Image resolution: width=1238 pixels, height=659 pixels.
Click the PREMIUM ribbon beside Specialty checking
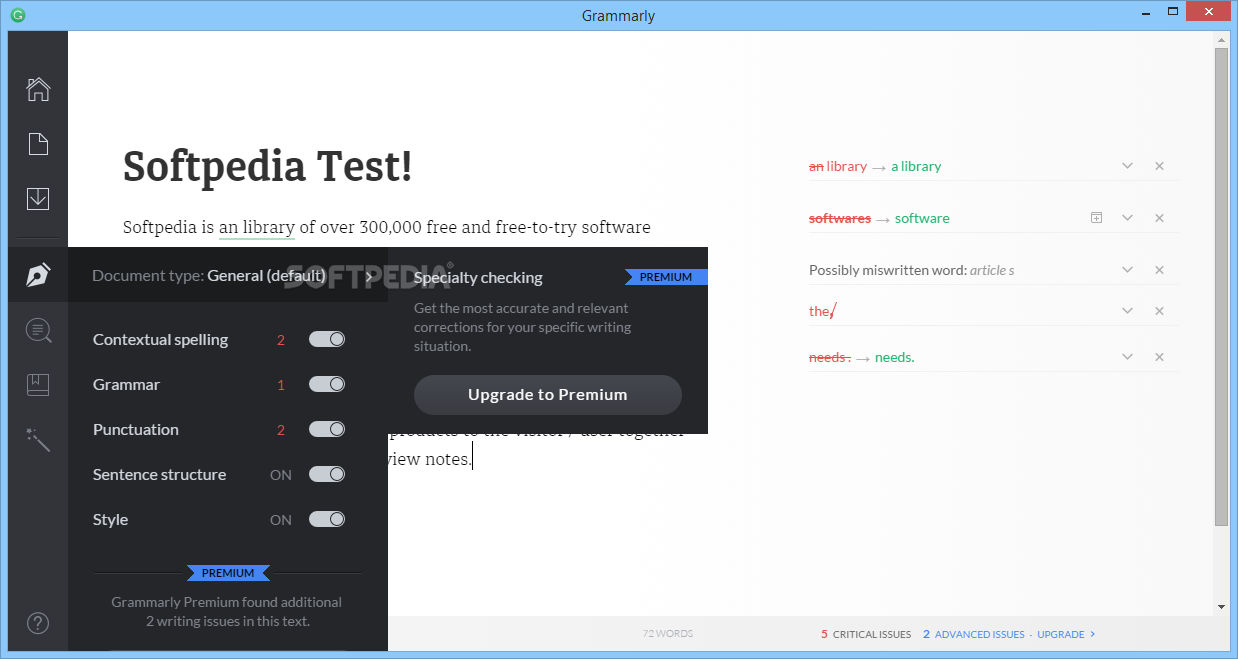pyautogui.click(x=666, y=277)
